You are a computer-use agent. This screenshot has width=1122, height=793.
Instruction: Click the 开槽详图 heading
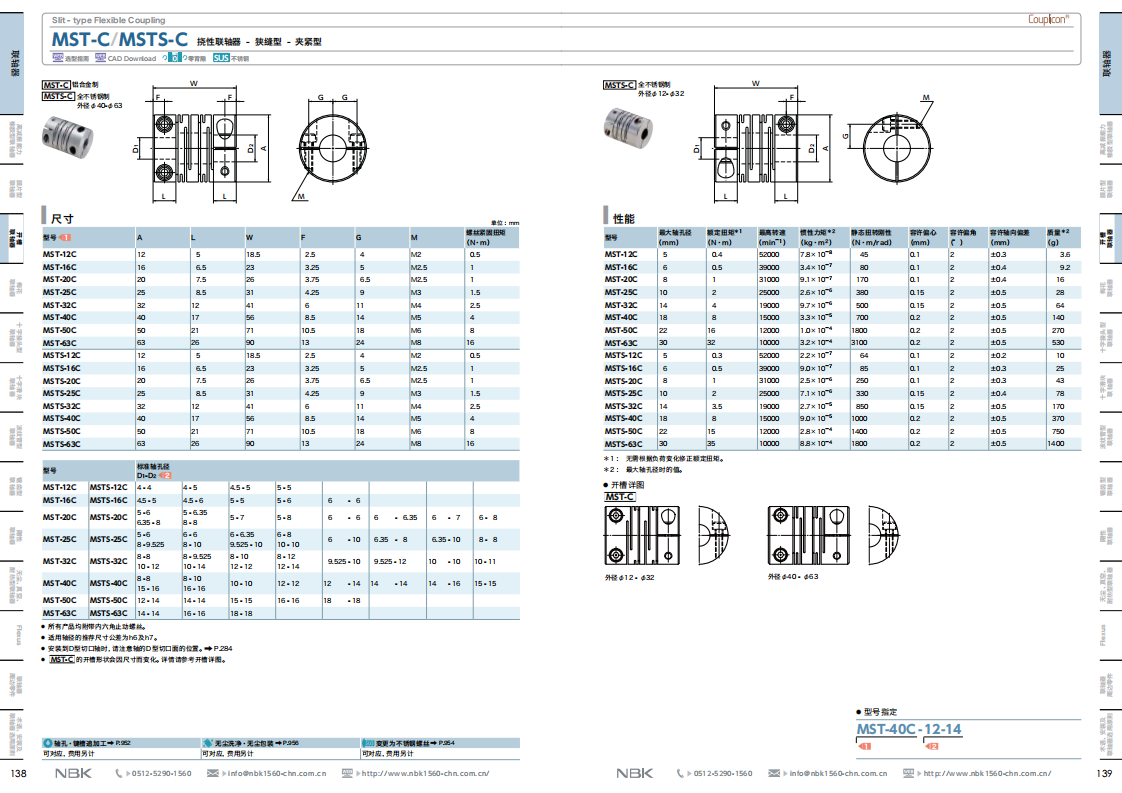[x=627, y=485]
